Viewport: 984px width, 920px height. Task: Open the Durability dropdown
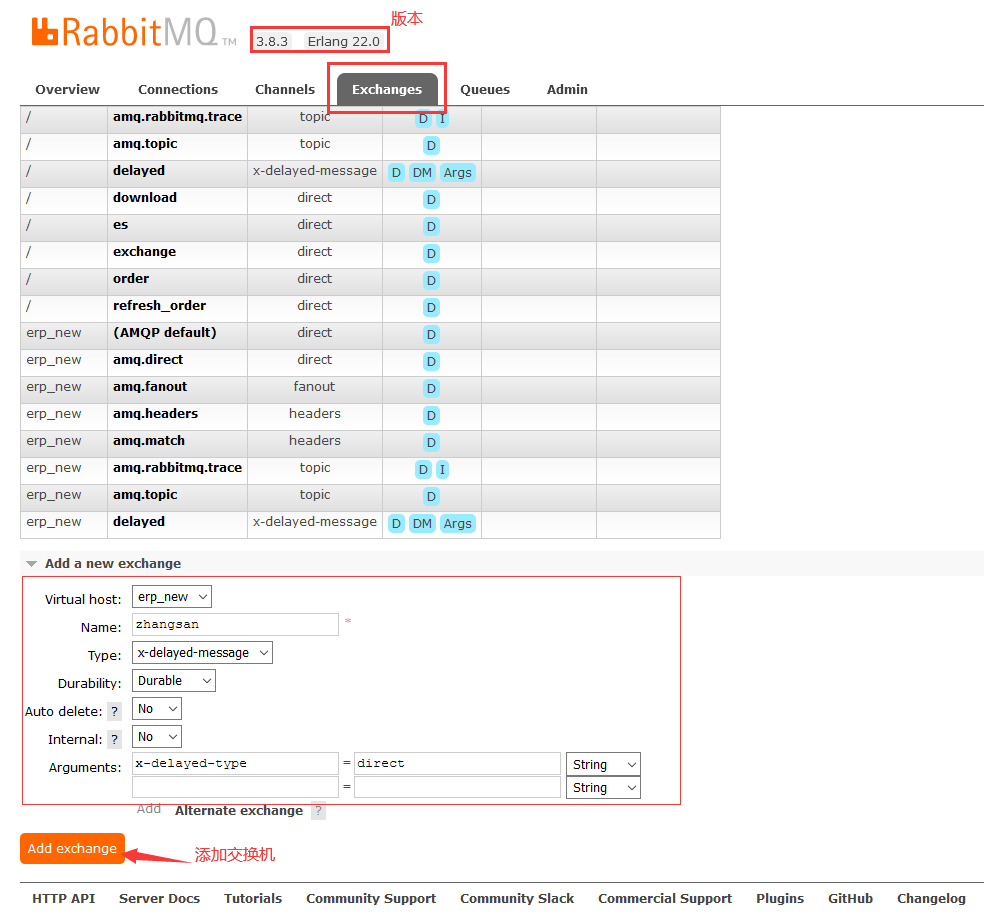coord(173,680)
